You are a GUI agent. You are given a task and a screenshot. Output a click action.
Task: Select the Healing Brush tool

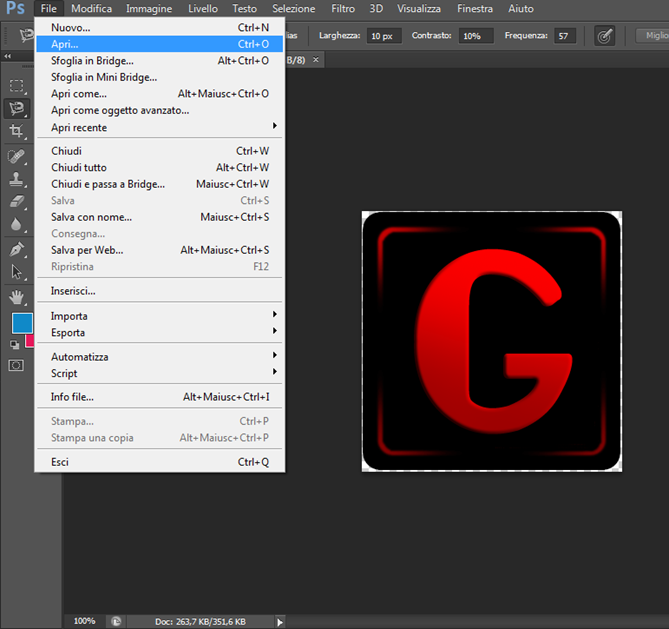[17, 156]
